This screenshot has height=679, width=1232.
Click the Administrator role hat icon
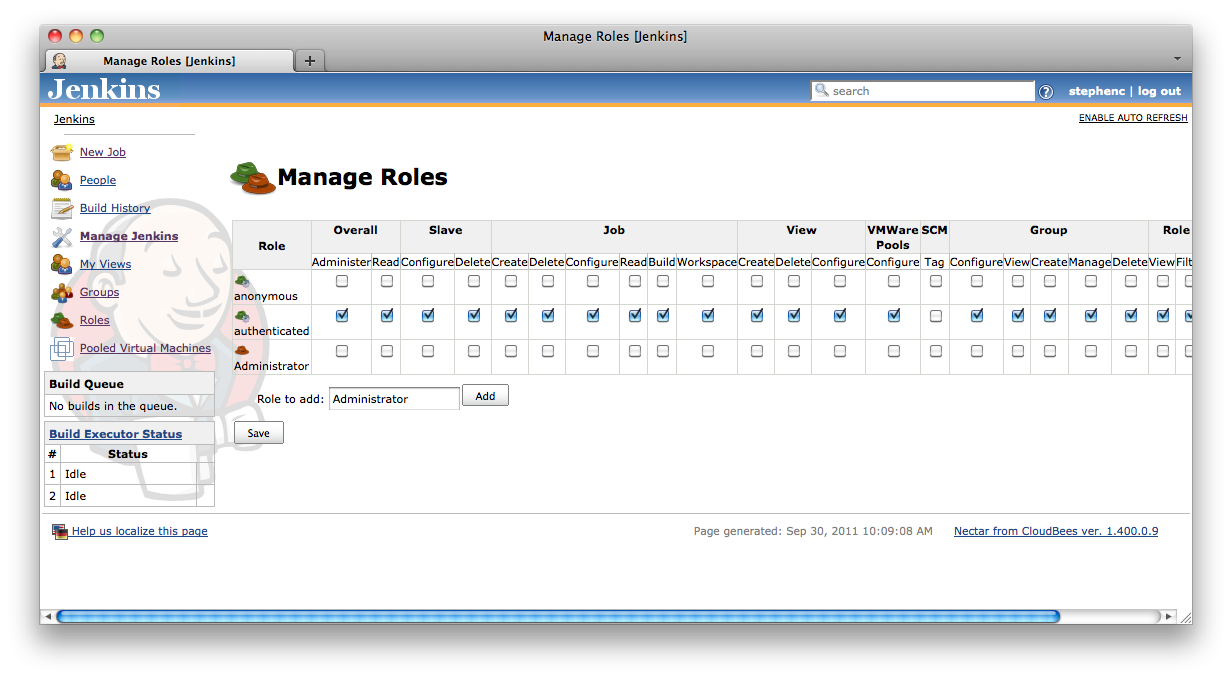[x=241, y=351]
